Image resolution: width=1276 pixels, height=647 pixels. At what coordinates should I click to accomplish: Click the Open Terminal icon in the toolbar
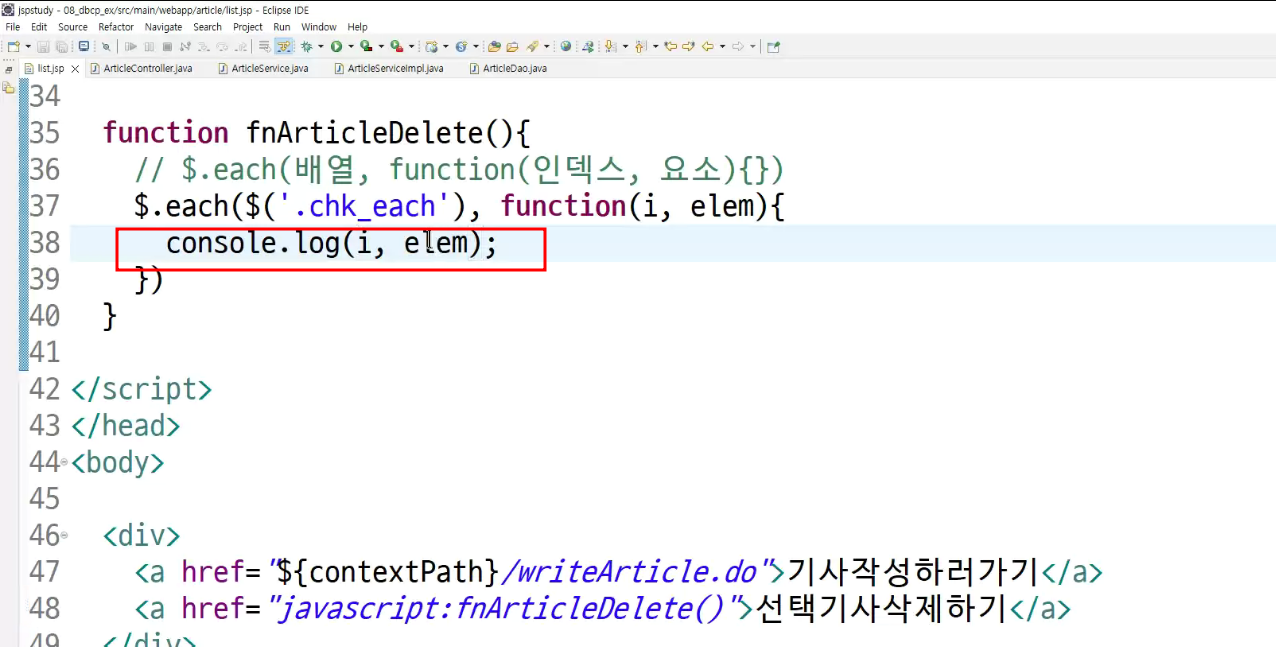[84, 46]
